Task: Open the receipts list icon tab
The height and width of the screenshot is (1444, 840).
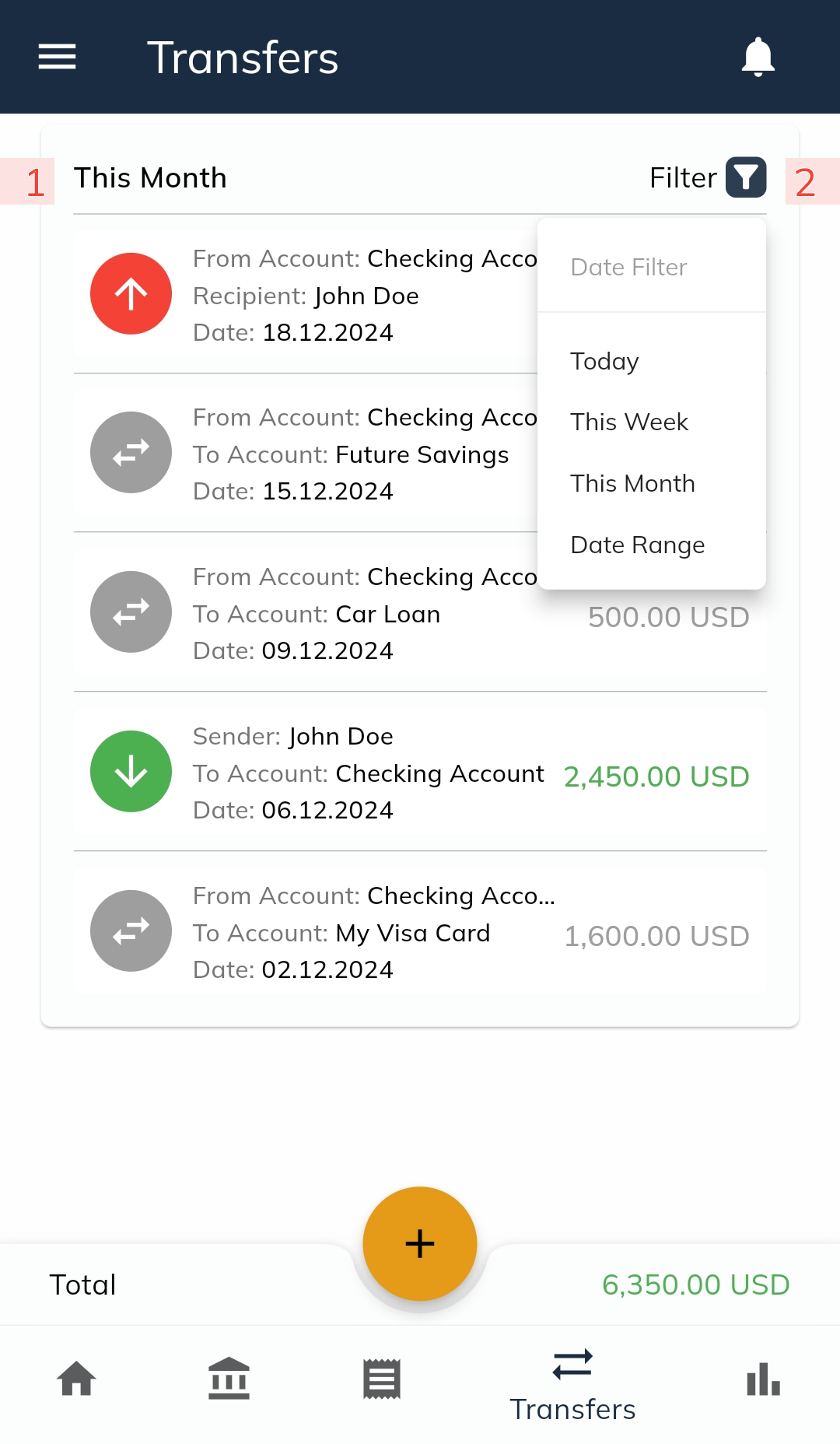Action: (x=382, y=1379)
